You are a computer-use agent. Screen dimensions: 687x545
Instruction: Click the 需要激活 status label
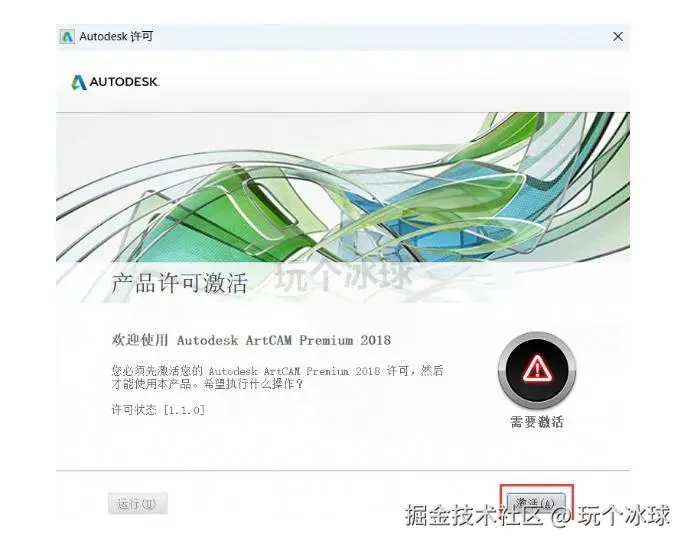tap(537, 422)
